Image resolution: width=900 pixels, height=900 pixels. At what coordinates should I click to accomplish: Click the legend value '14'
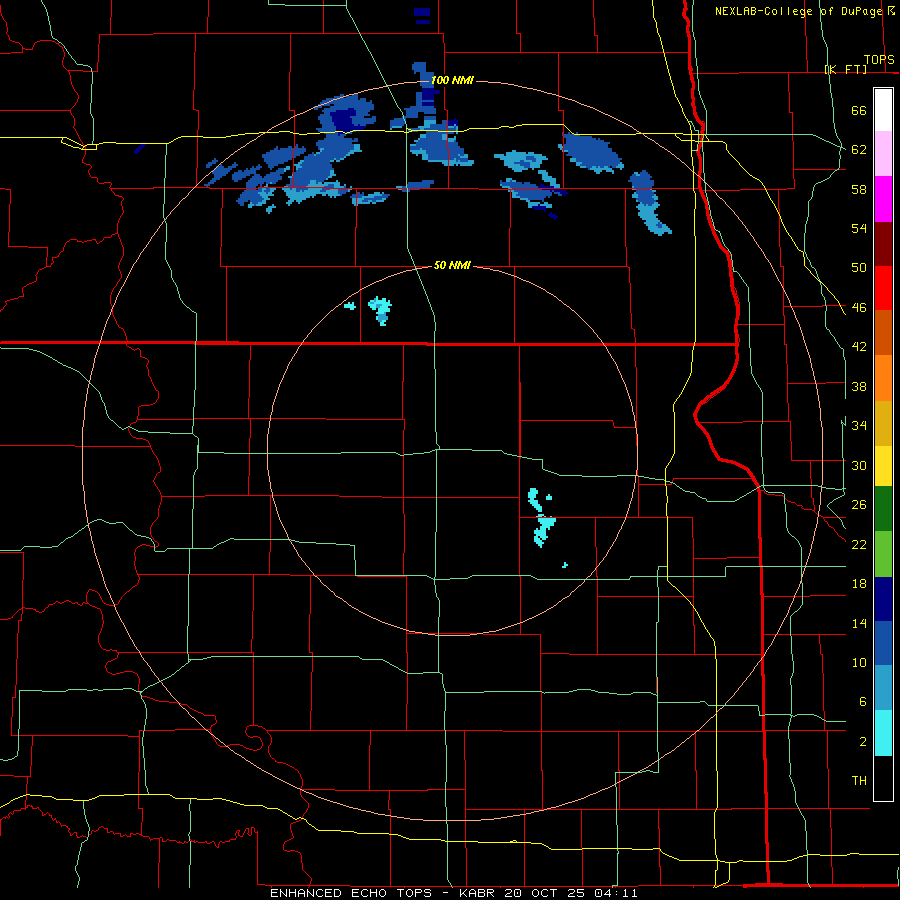point(859,623)
